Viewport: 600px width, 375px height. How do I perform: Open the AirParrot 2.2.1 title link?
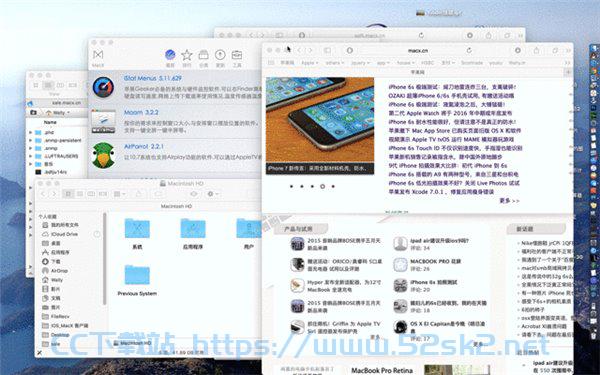tap(143, 147)
